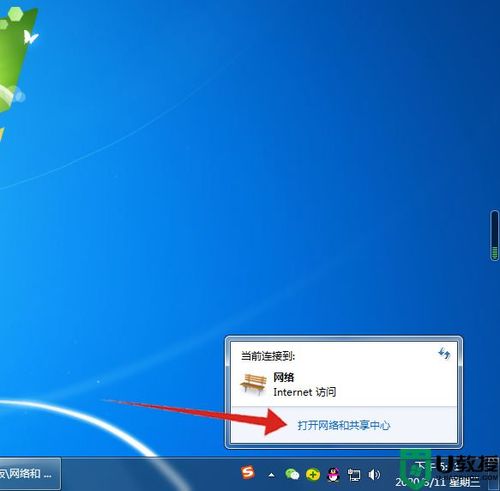Open the taskbar network window button

point(30,474)
